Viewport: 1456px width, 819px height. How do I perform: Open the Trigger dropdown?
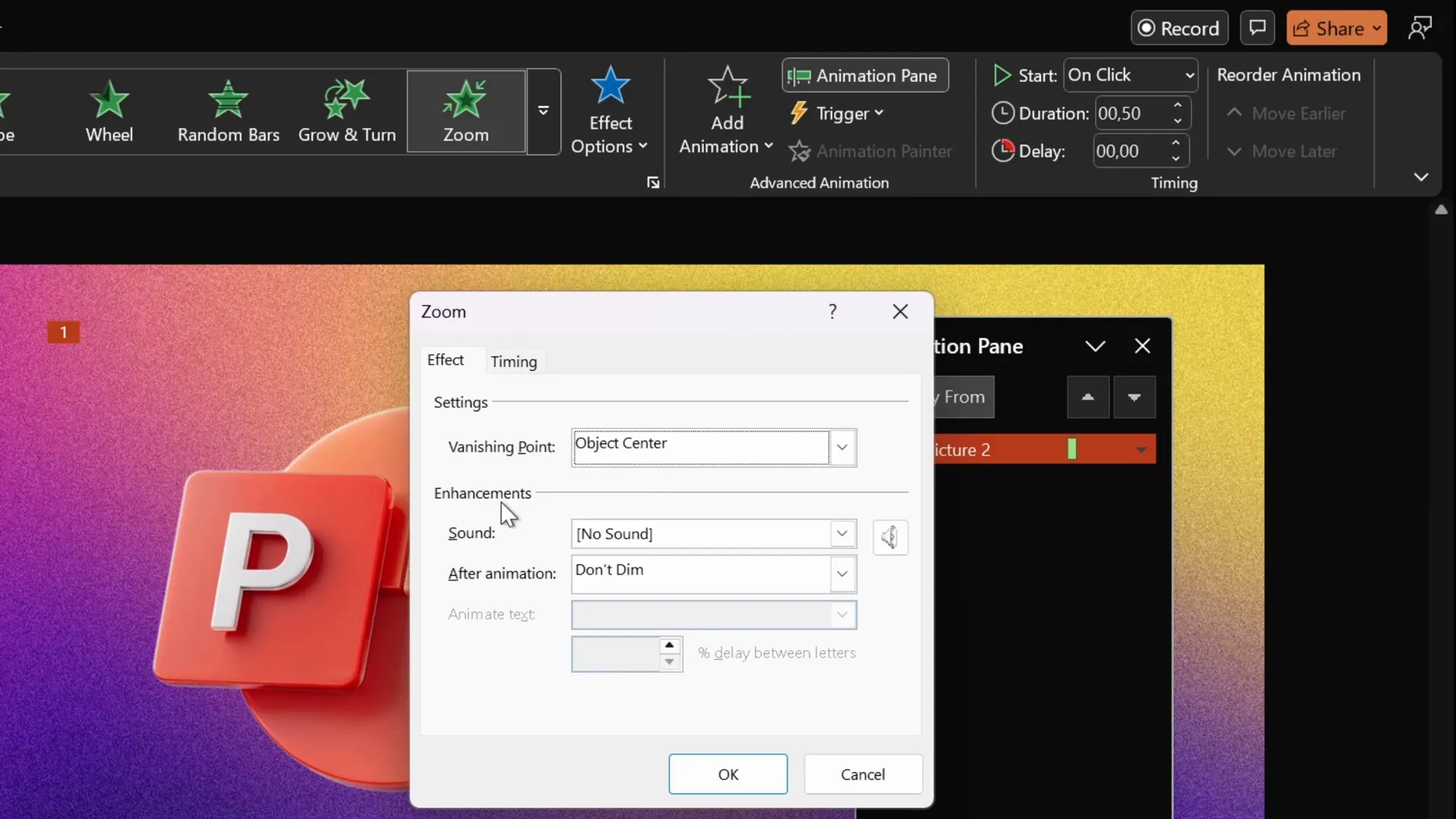coord(837,113)
